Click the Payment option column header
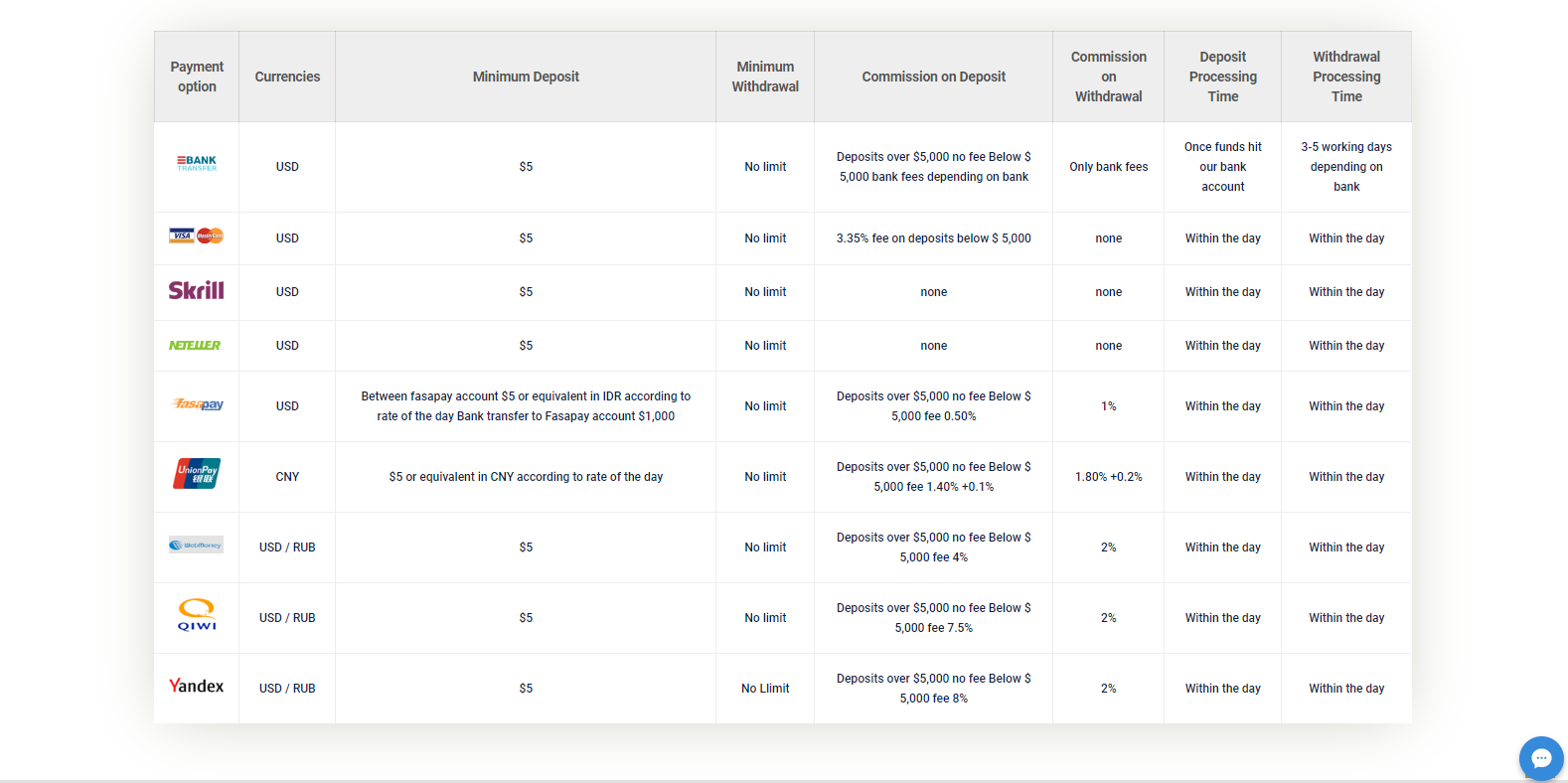Image resolution: width=1568 pixels, height=783 pixels. tap(196, 77)
